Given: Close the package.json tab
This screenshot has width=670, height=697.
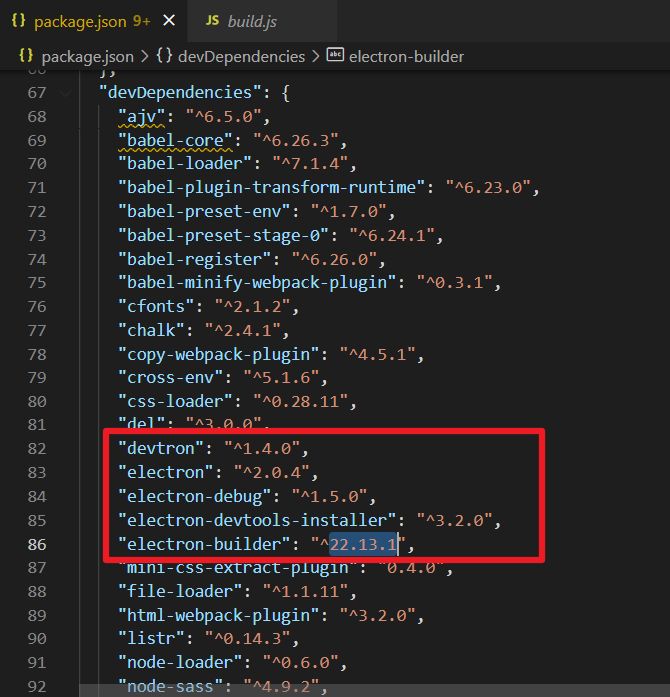Looking at the screenshot, I should [x=169, y=20].
